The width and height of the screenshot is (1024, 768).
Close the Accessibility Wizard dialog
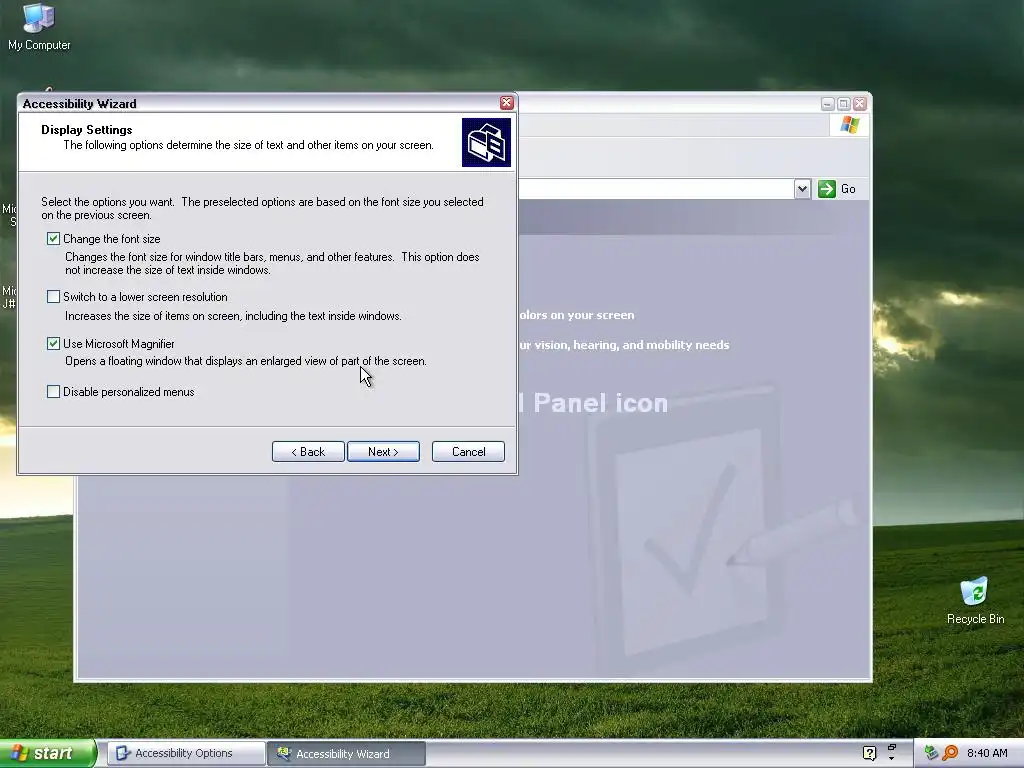pyautogui.click(x=507, y=103)
